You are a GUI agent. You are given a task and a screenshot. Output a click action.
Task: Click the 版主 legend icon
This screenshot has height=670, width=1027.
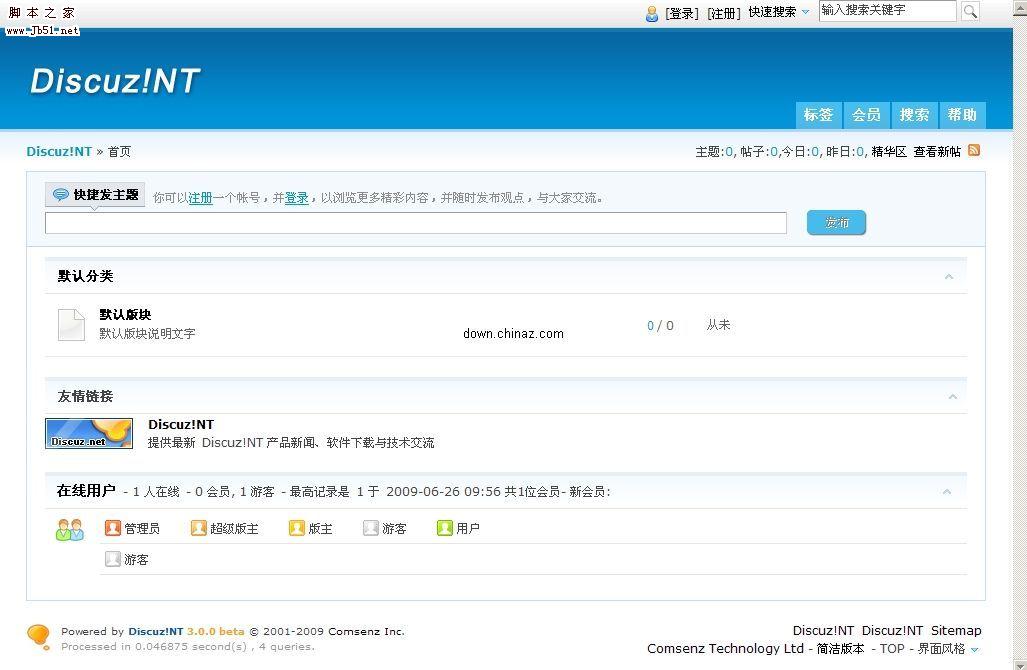pyautogui.click(x=297, y=528)
